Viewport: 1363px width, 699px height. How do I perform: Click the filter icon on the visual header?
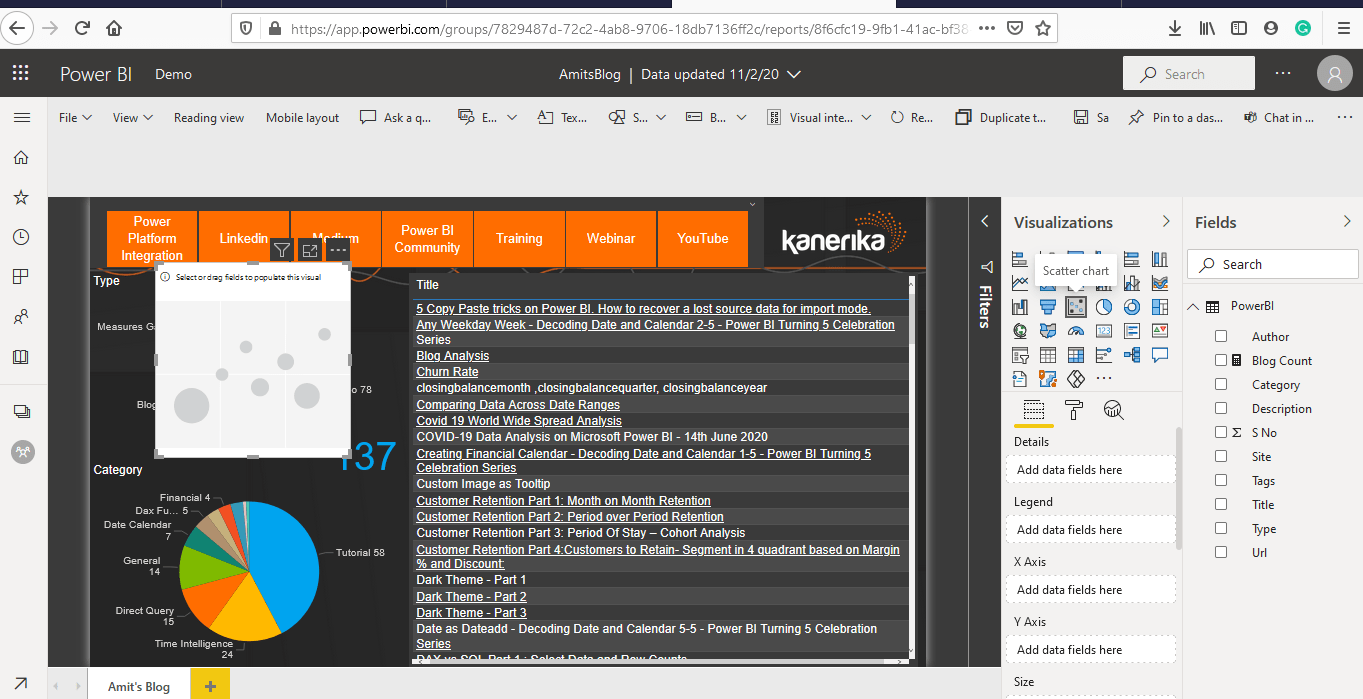(282, 250)
